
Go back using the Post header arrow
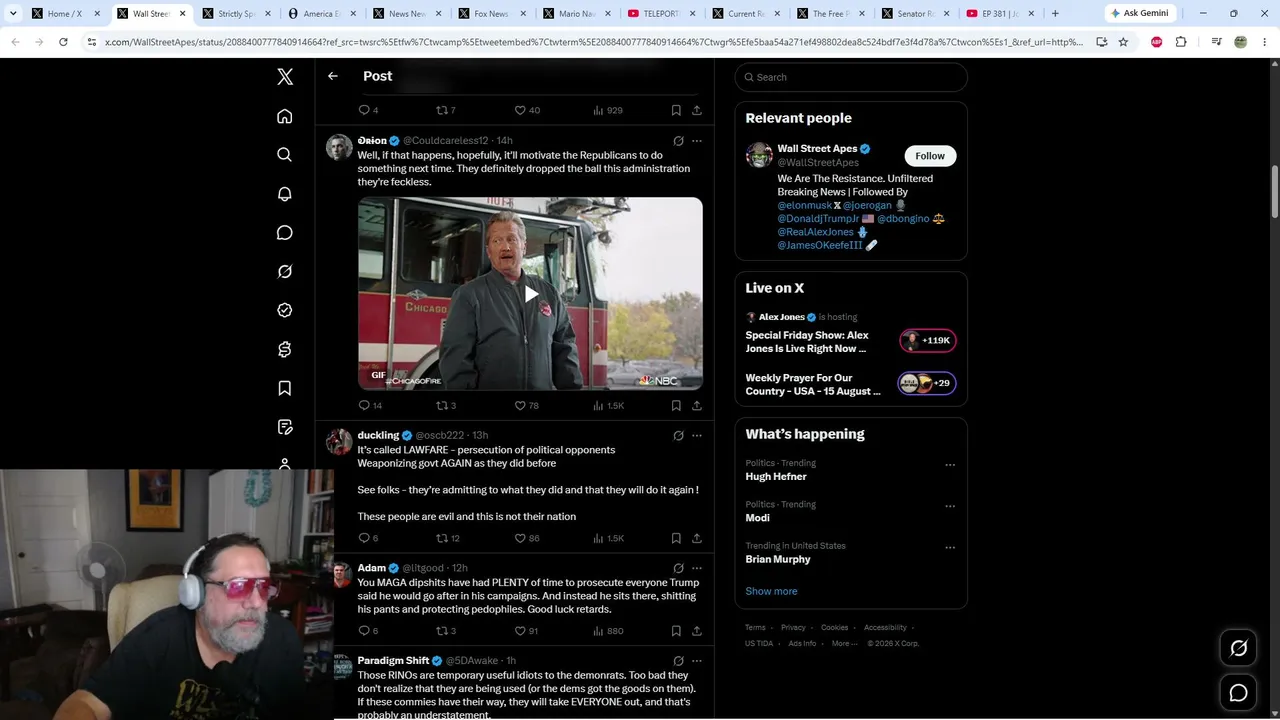pyautogui.click(x=333, y=76)
